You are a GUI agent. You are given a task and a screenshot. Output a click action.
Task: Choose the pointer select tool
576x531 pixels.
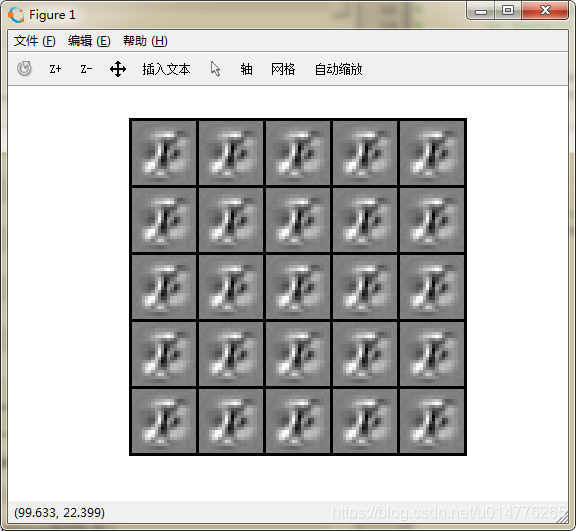[x=216, y=69]
